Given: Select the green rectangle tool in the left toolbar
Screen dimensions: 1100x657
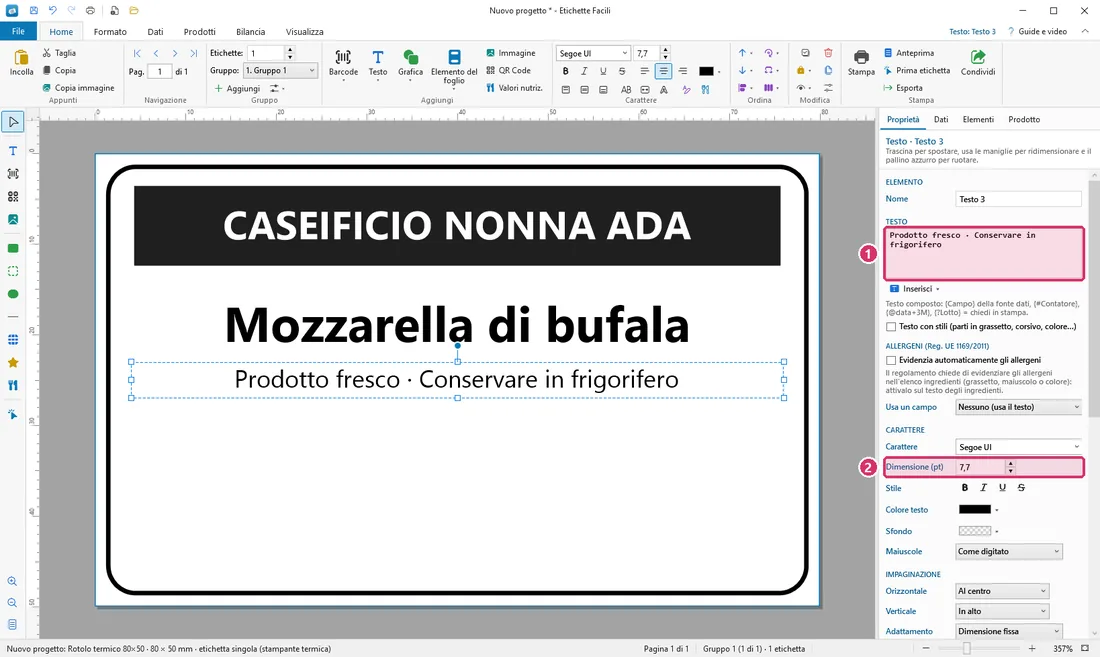Looking at the screenshot, I should pos(13,248).
